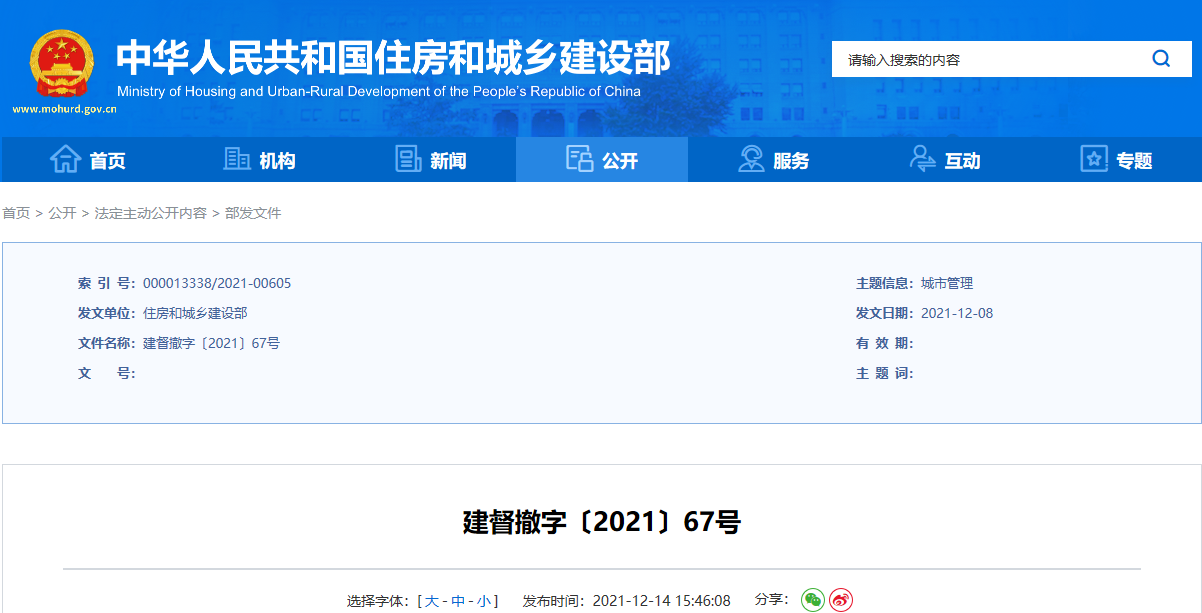Select the 小 font size option

[486, 600]
